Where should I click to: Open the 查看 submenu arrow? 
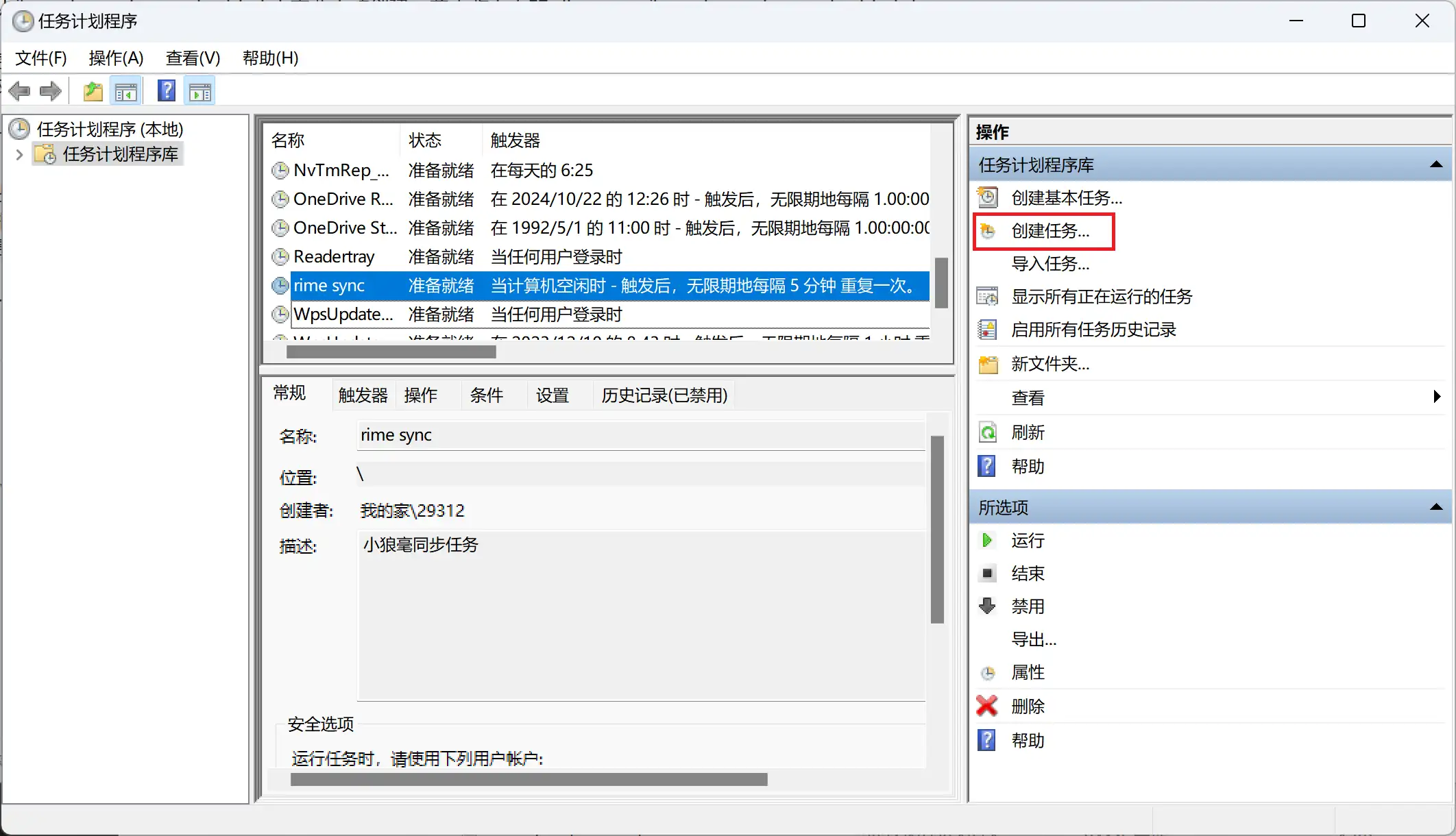point(1438,397)
